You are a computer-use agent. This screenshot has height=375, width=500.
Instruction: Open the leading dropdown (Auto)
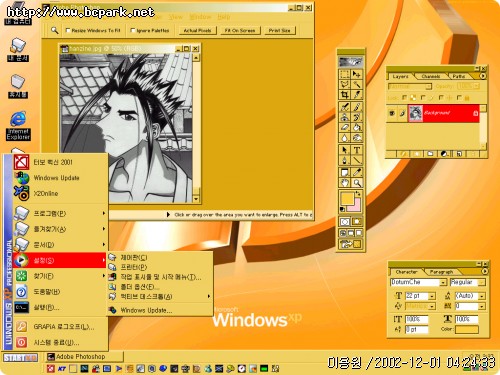click(x=482, y=296)
